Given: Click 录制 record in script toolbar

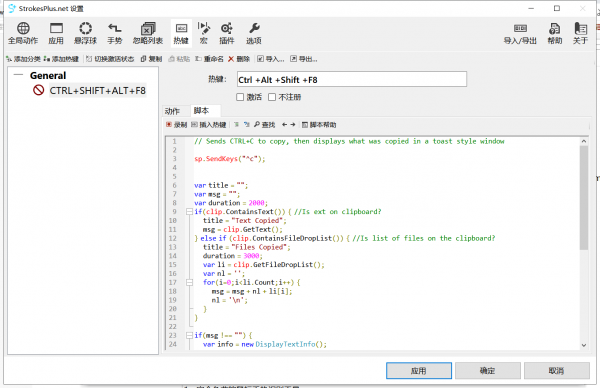Looking at the screenshot, I should (176, 125).
